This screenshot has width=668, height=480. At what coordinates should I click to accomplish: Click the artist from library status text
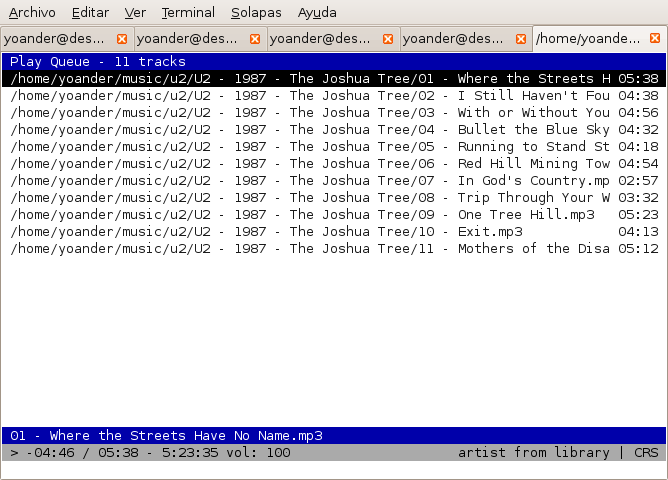(534, 452)
